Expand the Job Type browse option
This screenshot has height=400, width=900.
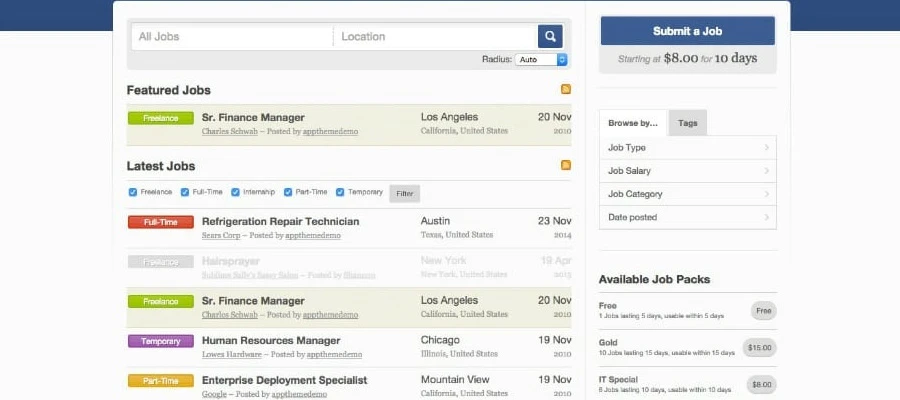click(x=687, y=148)
